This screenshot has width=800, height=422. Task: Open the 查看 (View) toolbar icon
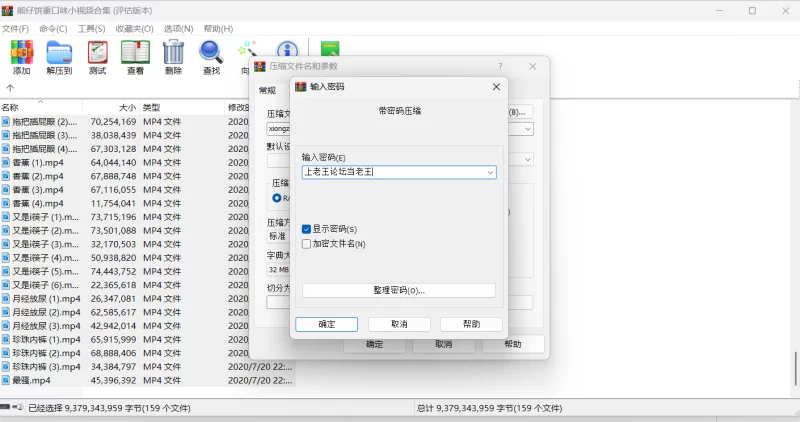pos(135,52)
